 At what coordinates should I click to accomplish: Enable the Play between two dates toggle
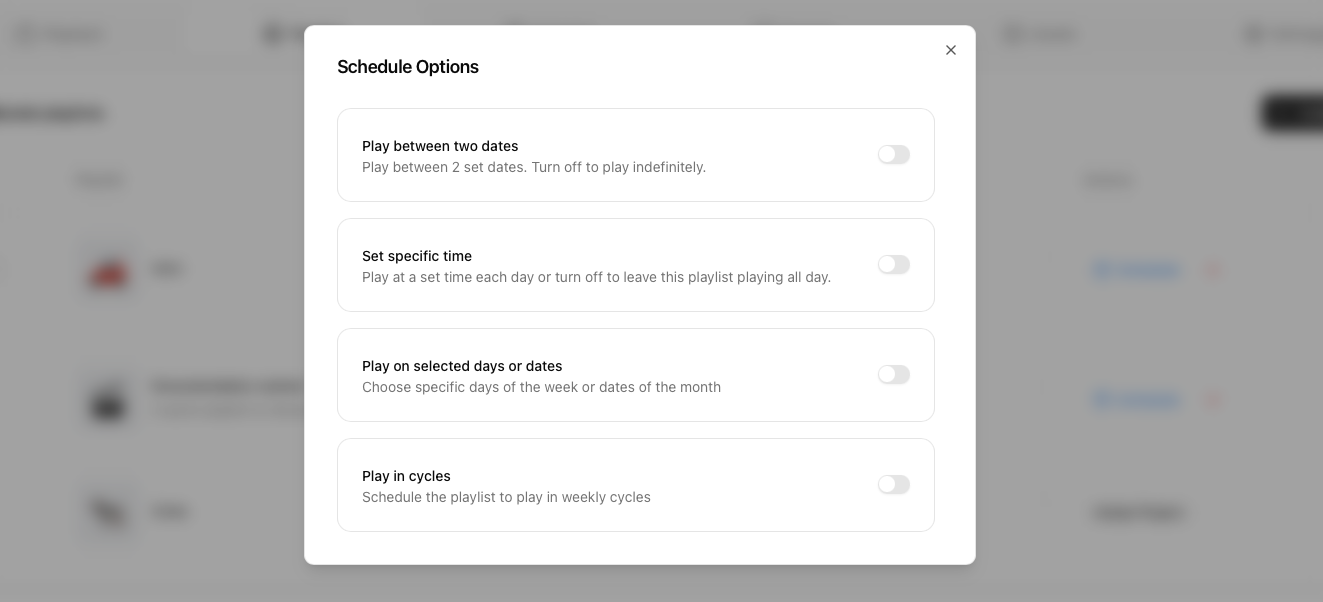click(893, 155)
